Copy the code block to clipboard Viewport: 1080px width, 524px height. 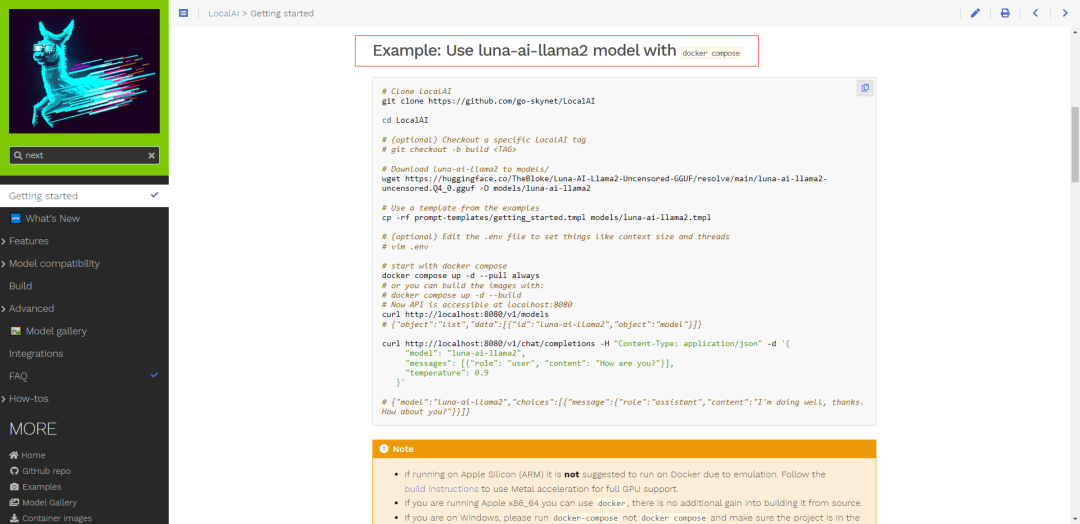coord(865,88)
